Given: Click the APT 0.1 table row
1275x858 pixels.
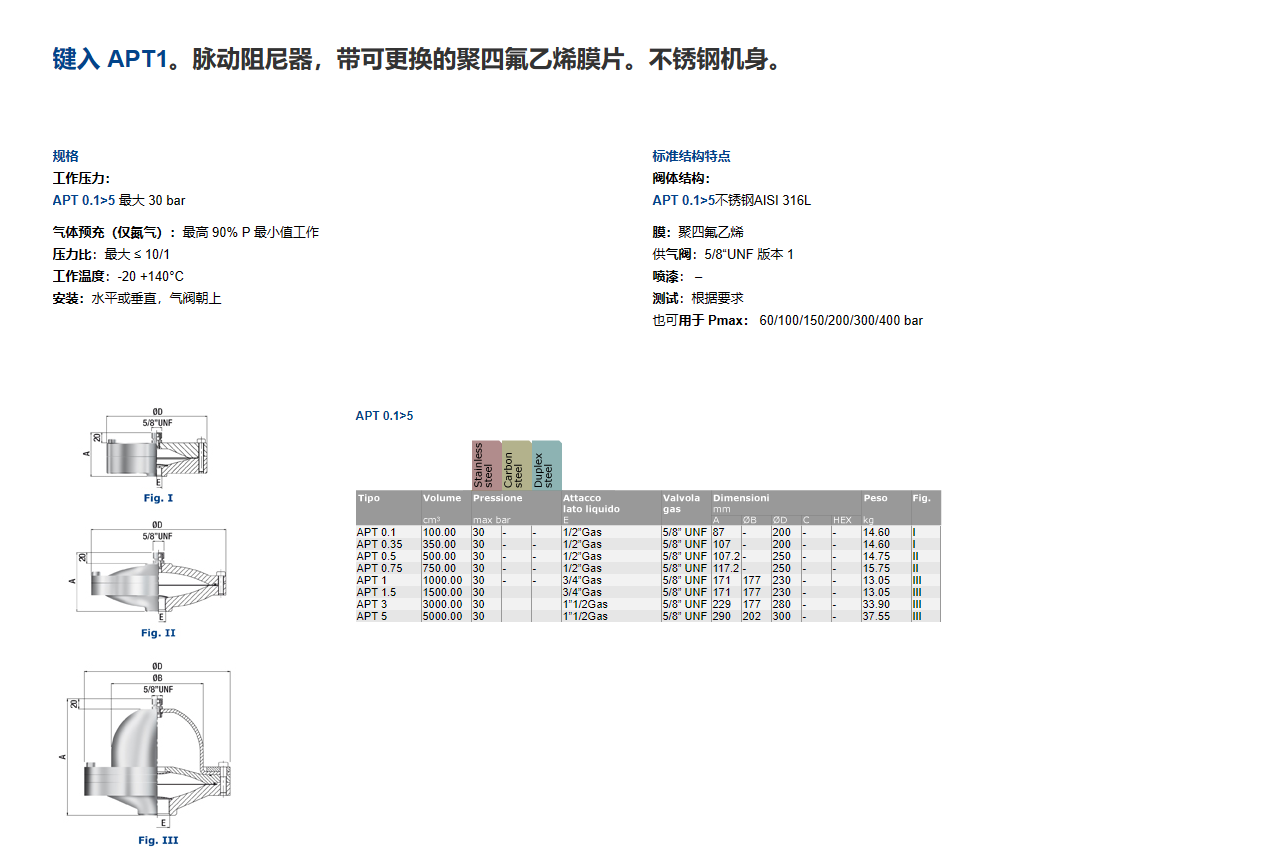Looking at the screenshot, I should click(x=377, y=532).
